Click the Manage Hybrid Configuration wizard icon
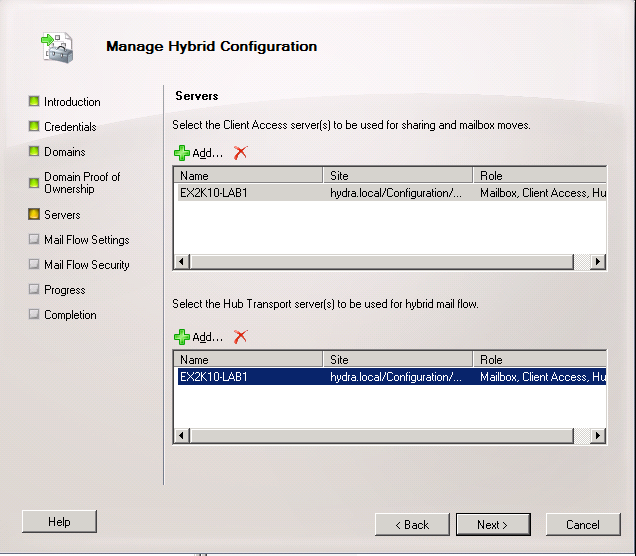This screenshot has width=636, height=556. tap(57, 47)
